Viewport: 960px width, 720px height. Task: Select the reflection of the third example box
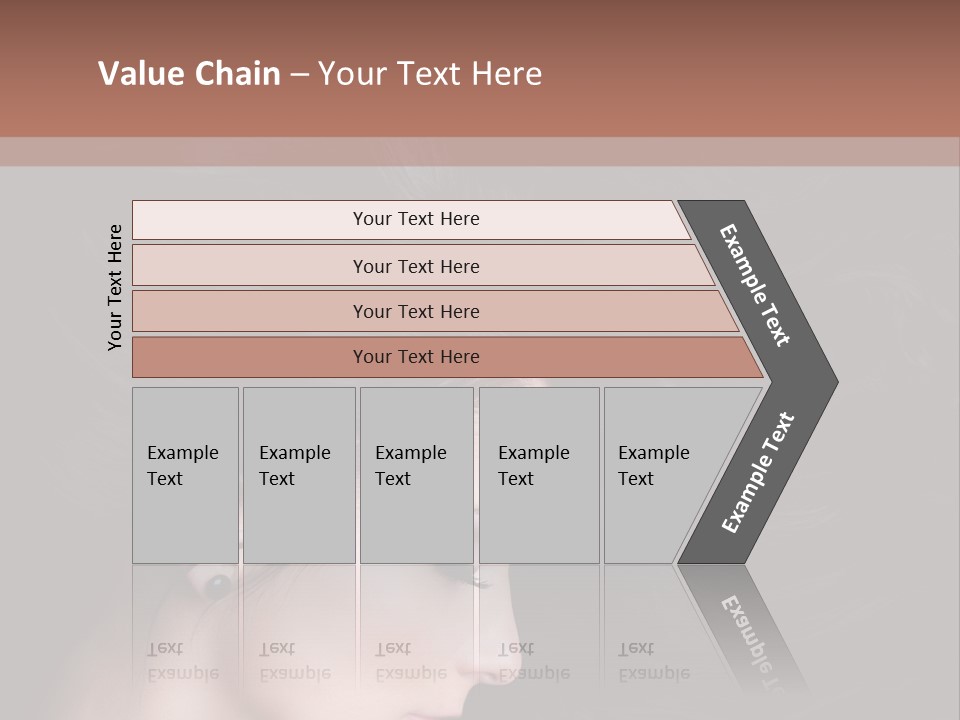click(417, 631)
